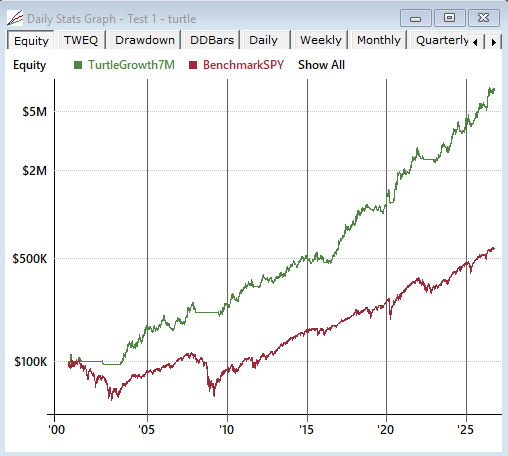Open the Drawdown tab

145,40
